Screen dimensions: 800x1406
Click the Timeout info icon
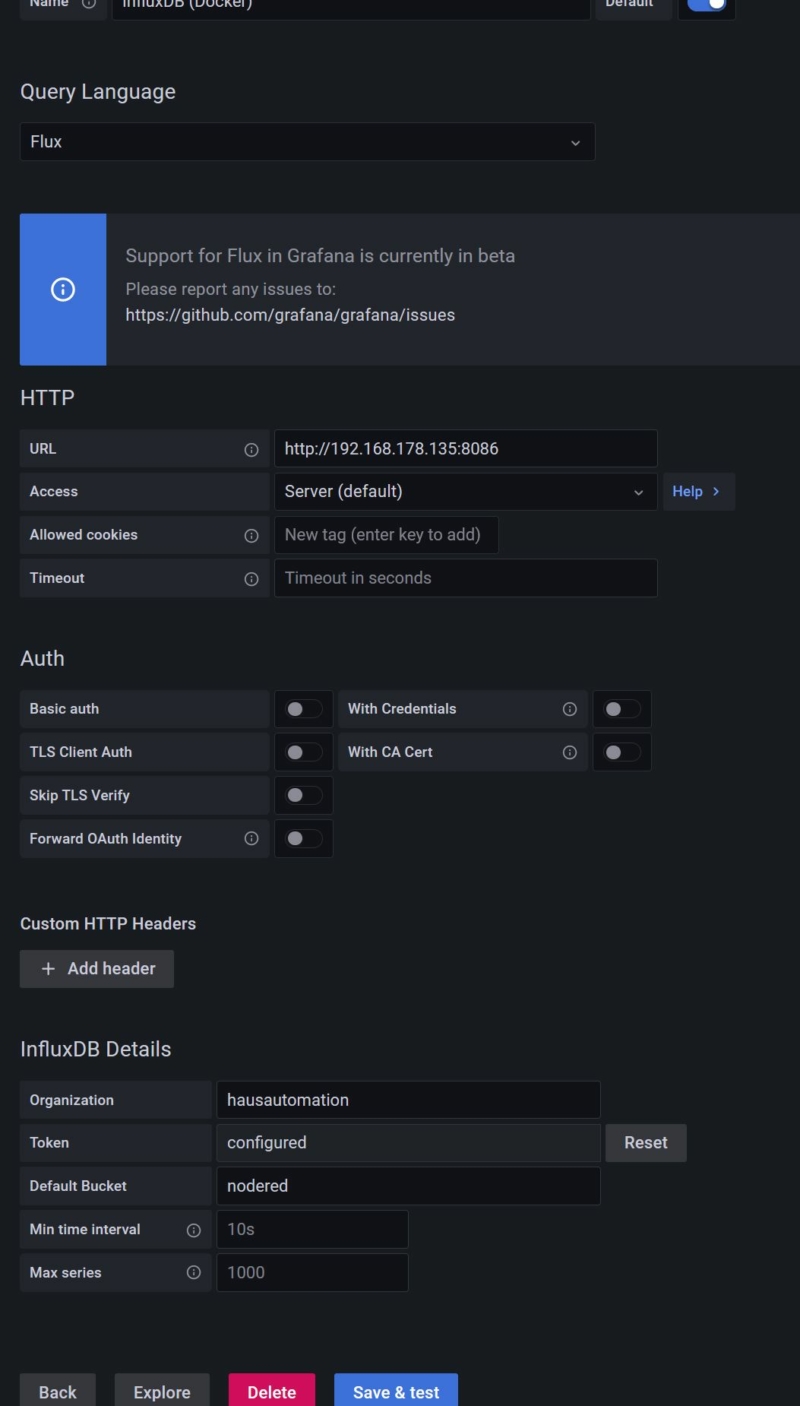click(x=249, y=578)
